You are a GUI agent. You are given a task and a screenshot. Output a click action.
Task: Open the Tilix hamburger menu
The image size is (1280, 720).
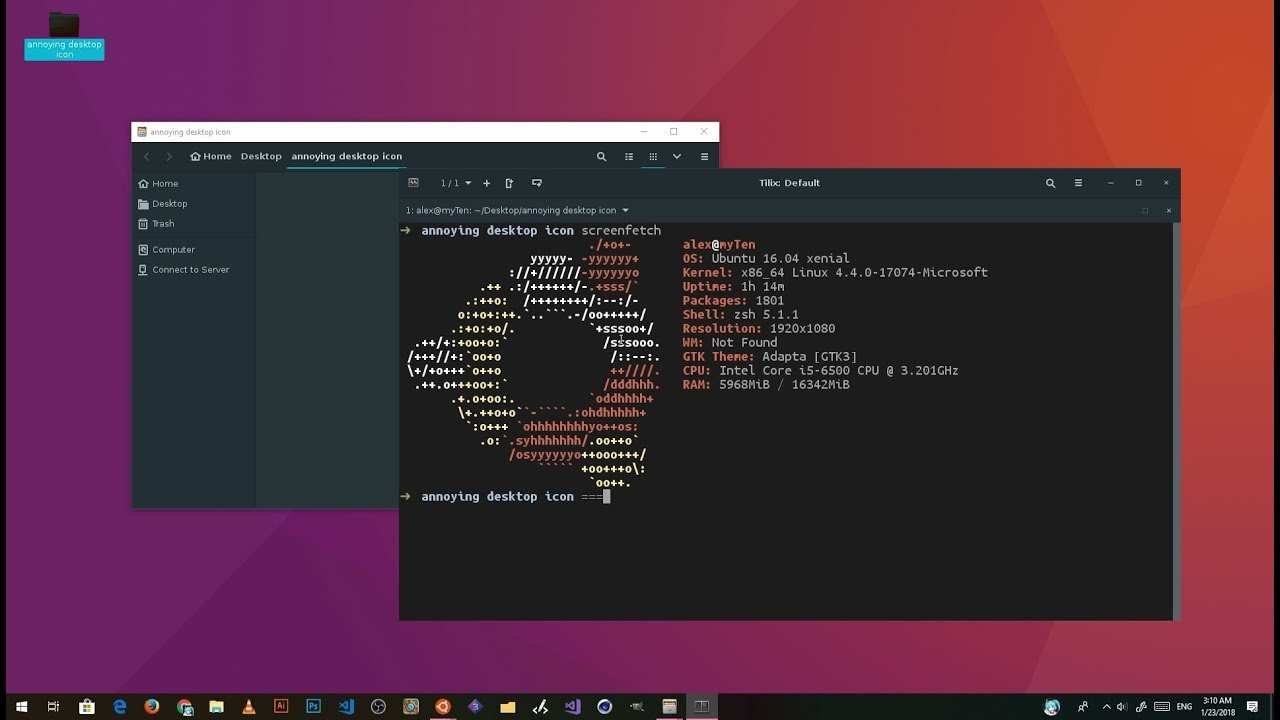pos(1078,183)
